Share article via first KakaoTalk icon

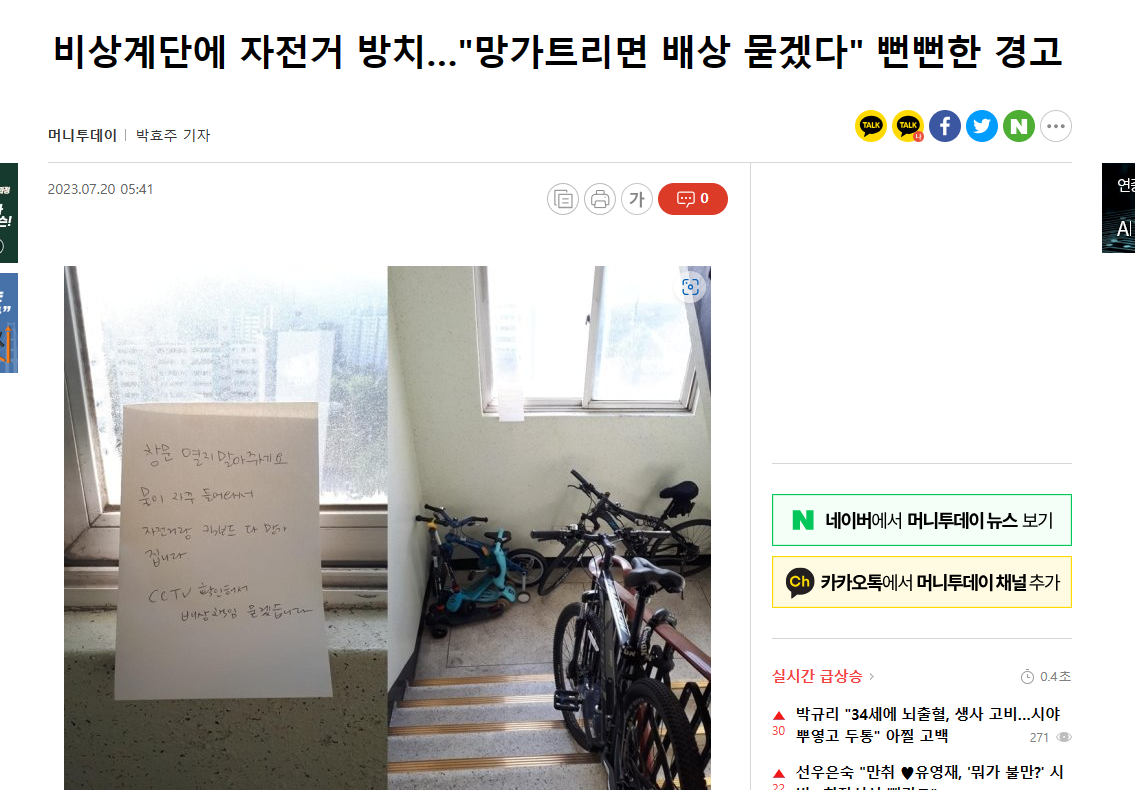click(x=871, y=126)
